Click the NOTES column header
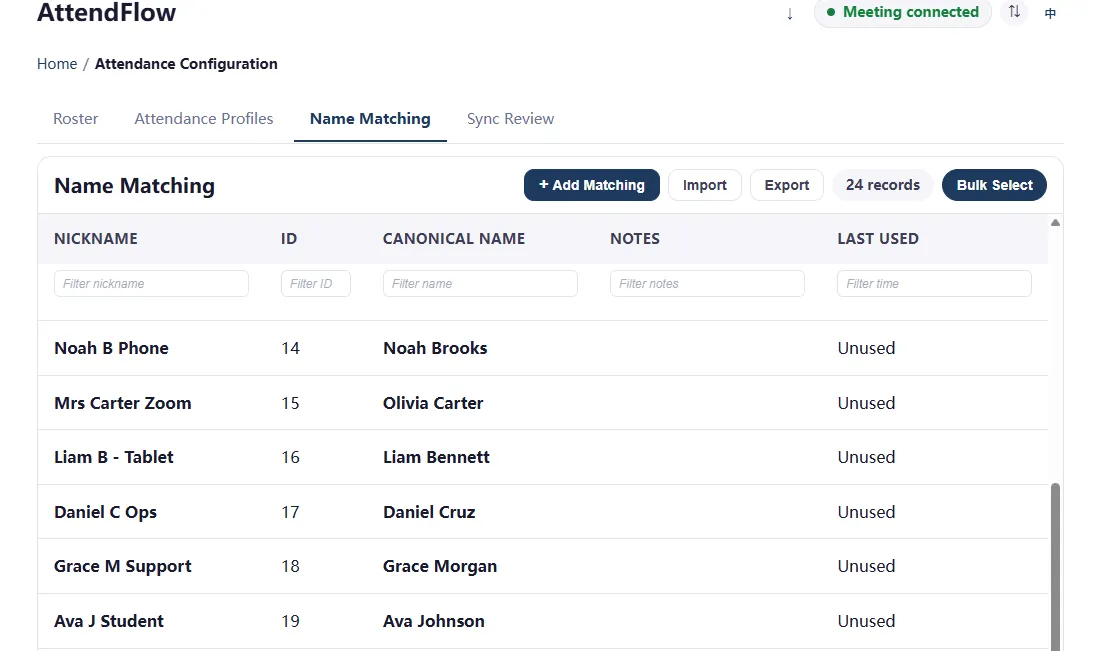The width and height of the screenshot is (1097, 651). point(635,238)
